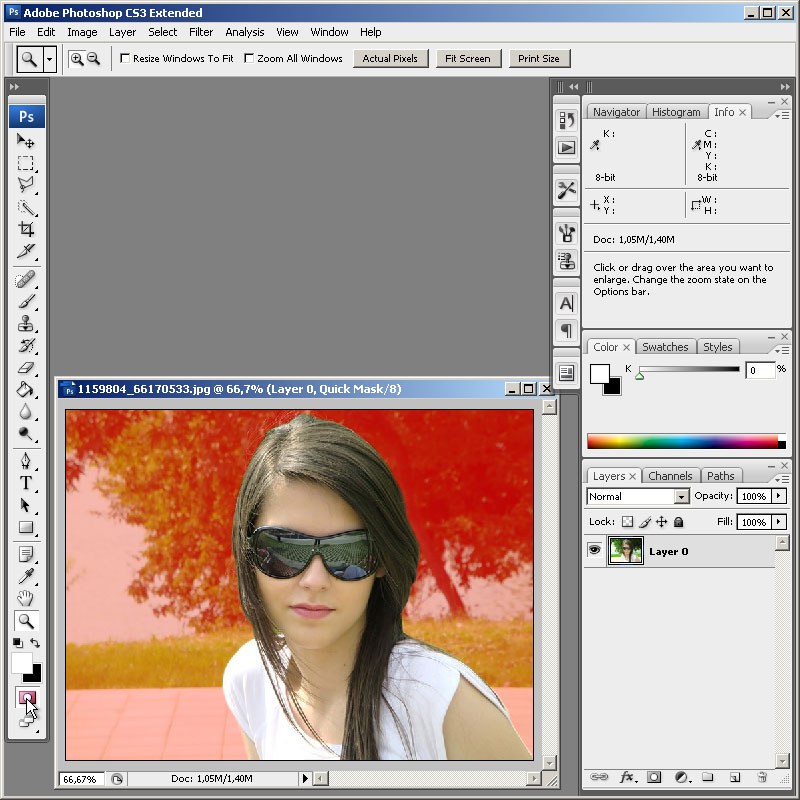Click the color spectrum ramp
The image size is (800, 800).
pos(686,442)
